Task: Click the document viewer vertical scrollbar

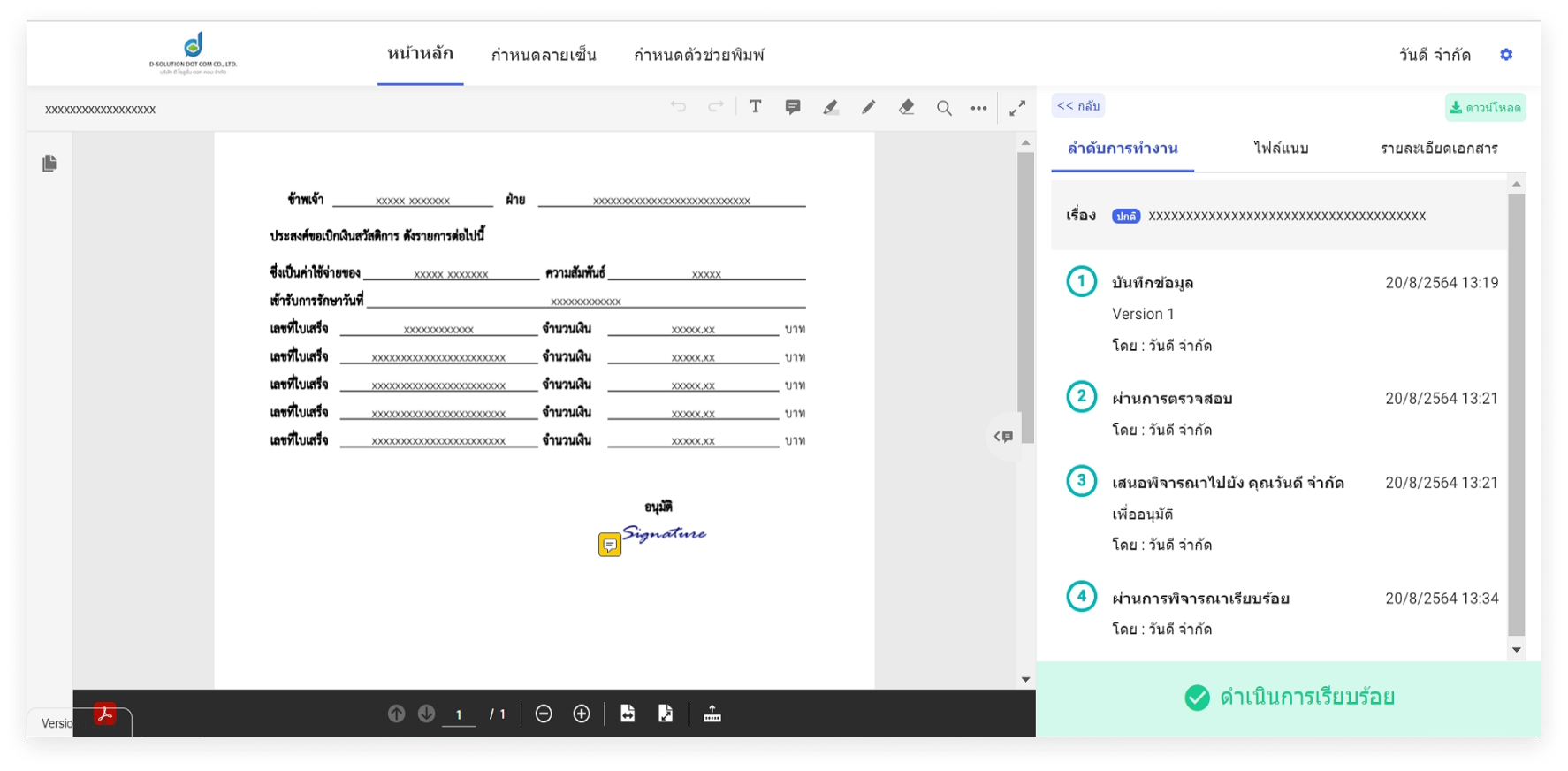Action: pyautogui.click(x=1025, y=296)
